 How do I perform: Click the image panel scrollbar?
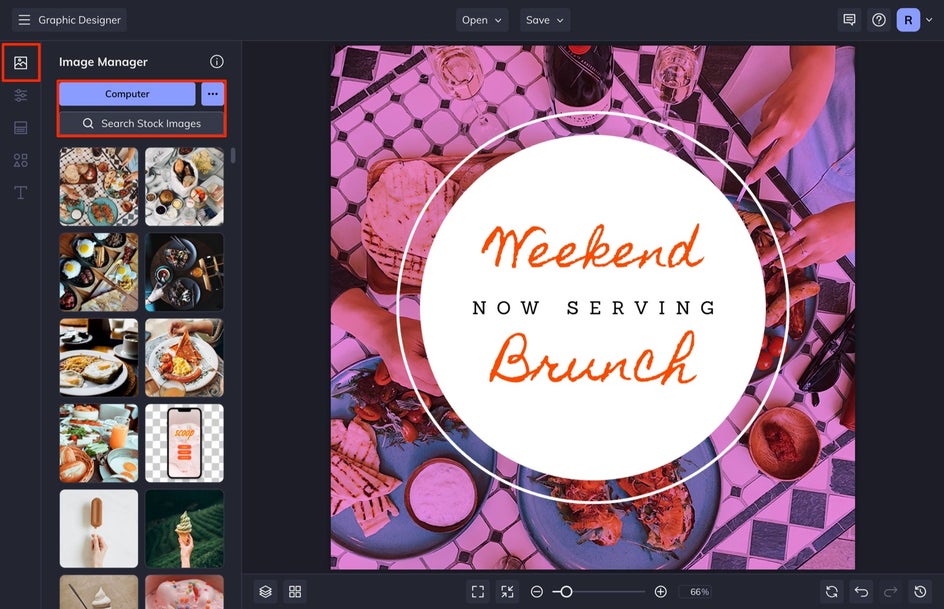coord(233,156)
